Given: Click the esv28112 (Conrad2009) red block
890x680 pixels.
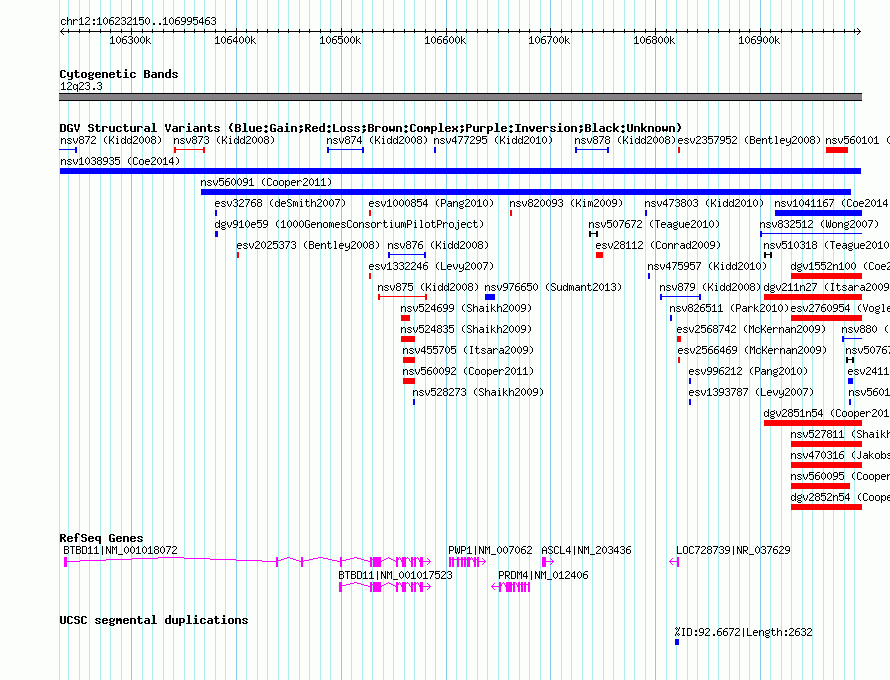Looking at the screenshot, I should coord(599,255).
